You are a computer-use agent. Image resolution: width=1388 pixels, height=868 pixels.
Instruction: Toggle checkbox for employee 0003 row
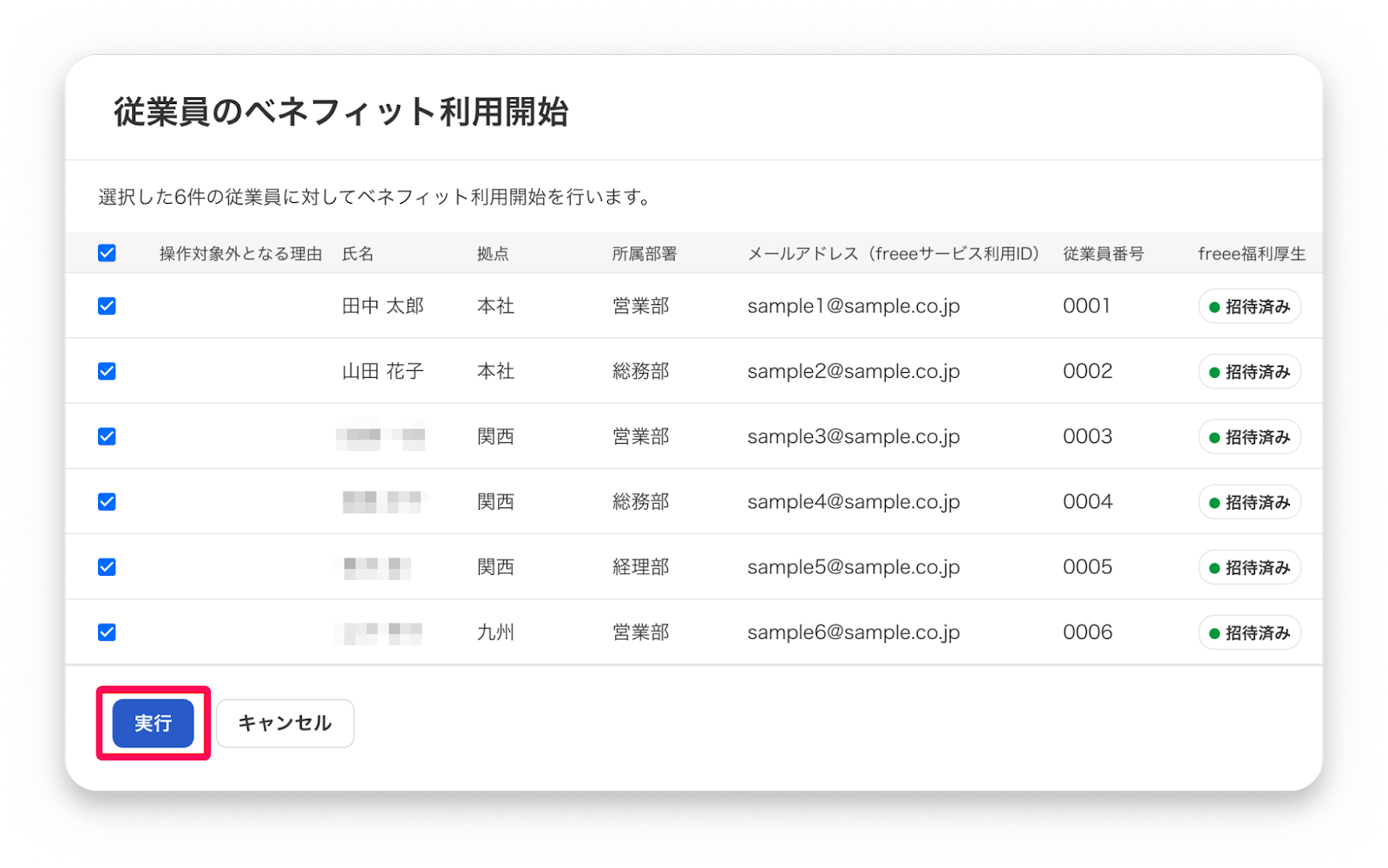pyautogui.click(x=107, y=436)
